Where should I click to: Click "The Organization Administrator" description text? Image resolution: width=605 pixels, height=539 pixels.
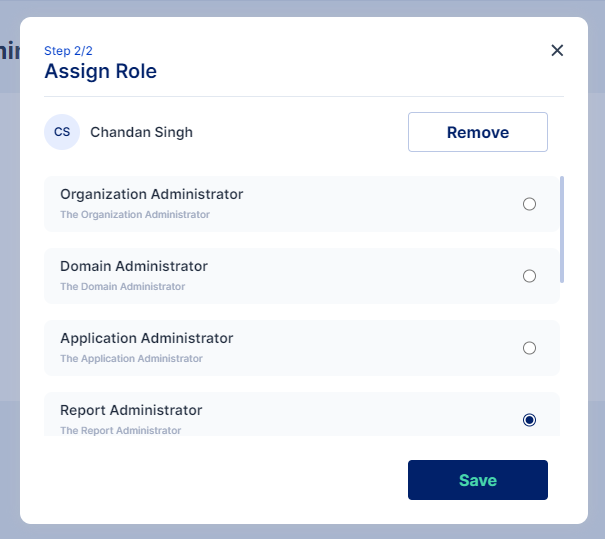pos(135,215)
